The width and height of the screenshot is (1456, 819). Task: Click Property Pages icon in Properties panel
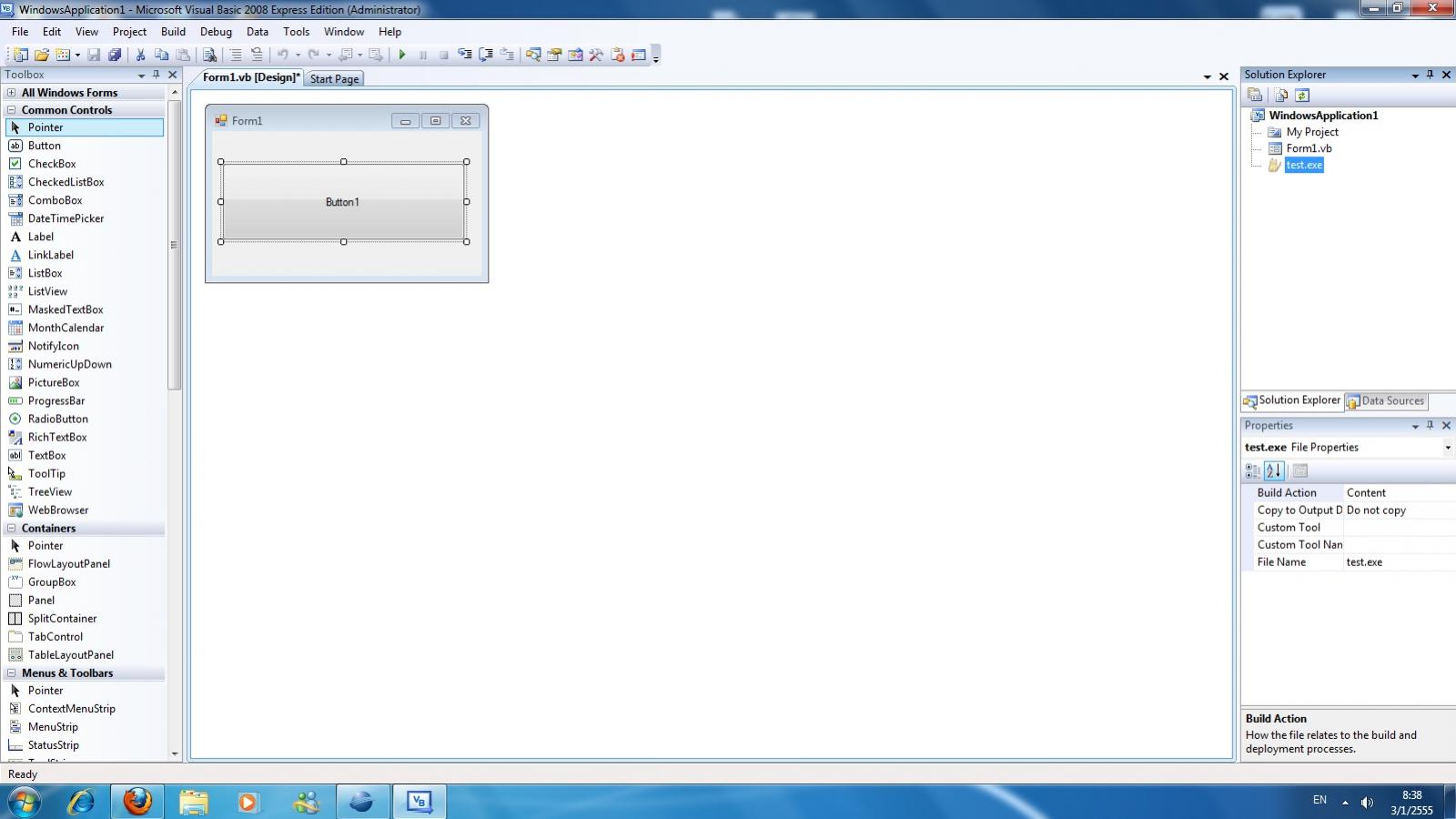click(1300, 470)
